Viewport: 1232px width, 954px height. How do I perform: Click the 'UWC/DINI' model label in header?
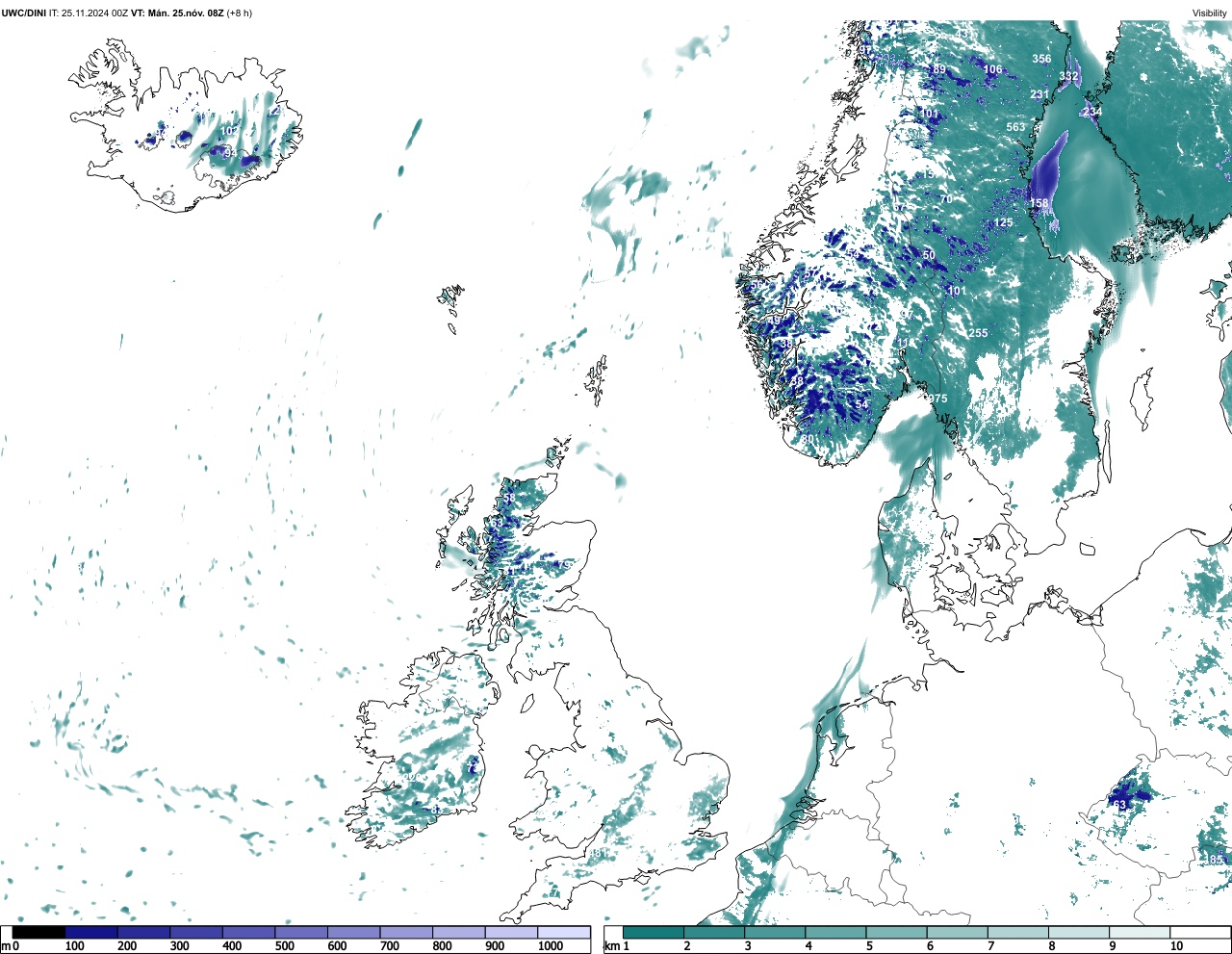point(23,13)
